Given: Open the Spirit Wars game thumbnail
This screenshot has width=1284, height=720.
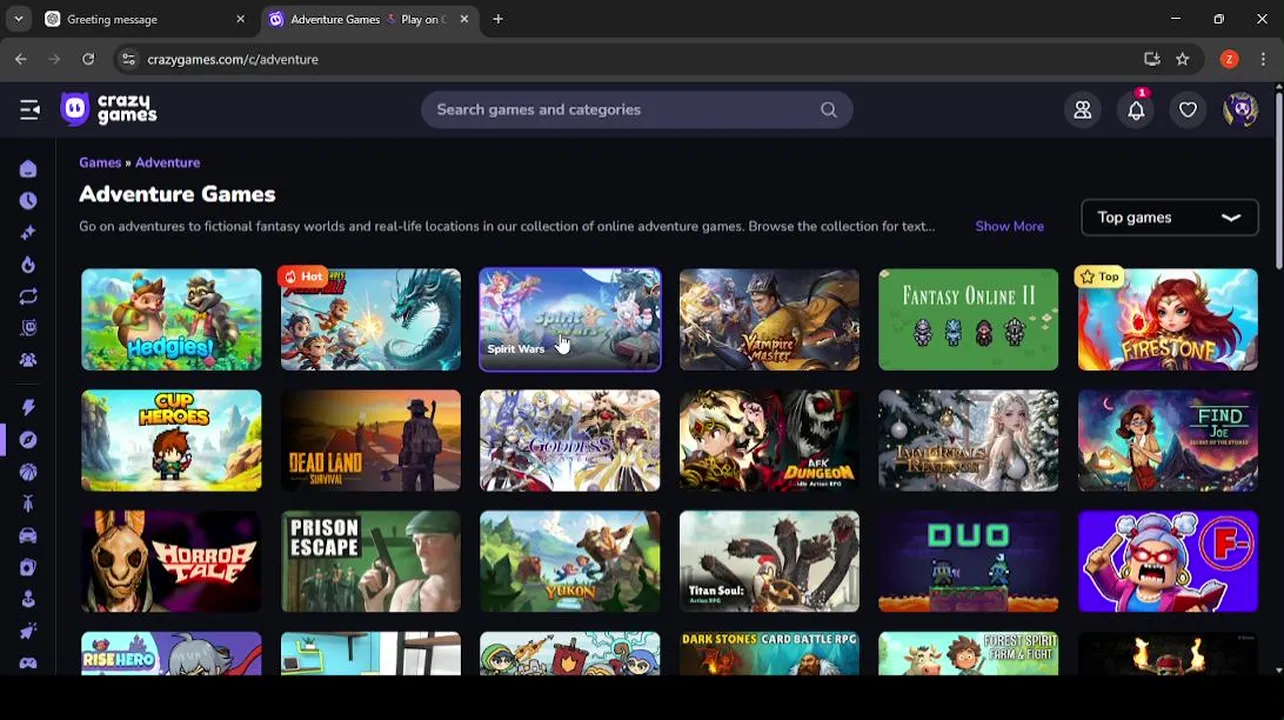Looking at the screenshot, I should [x=570, y=319].
